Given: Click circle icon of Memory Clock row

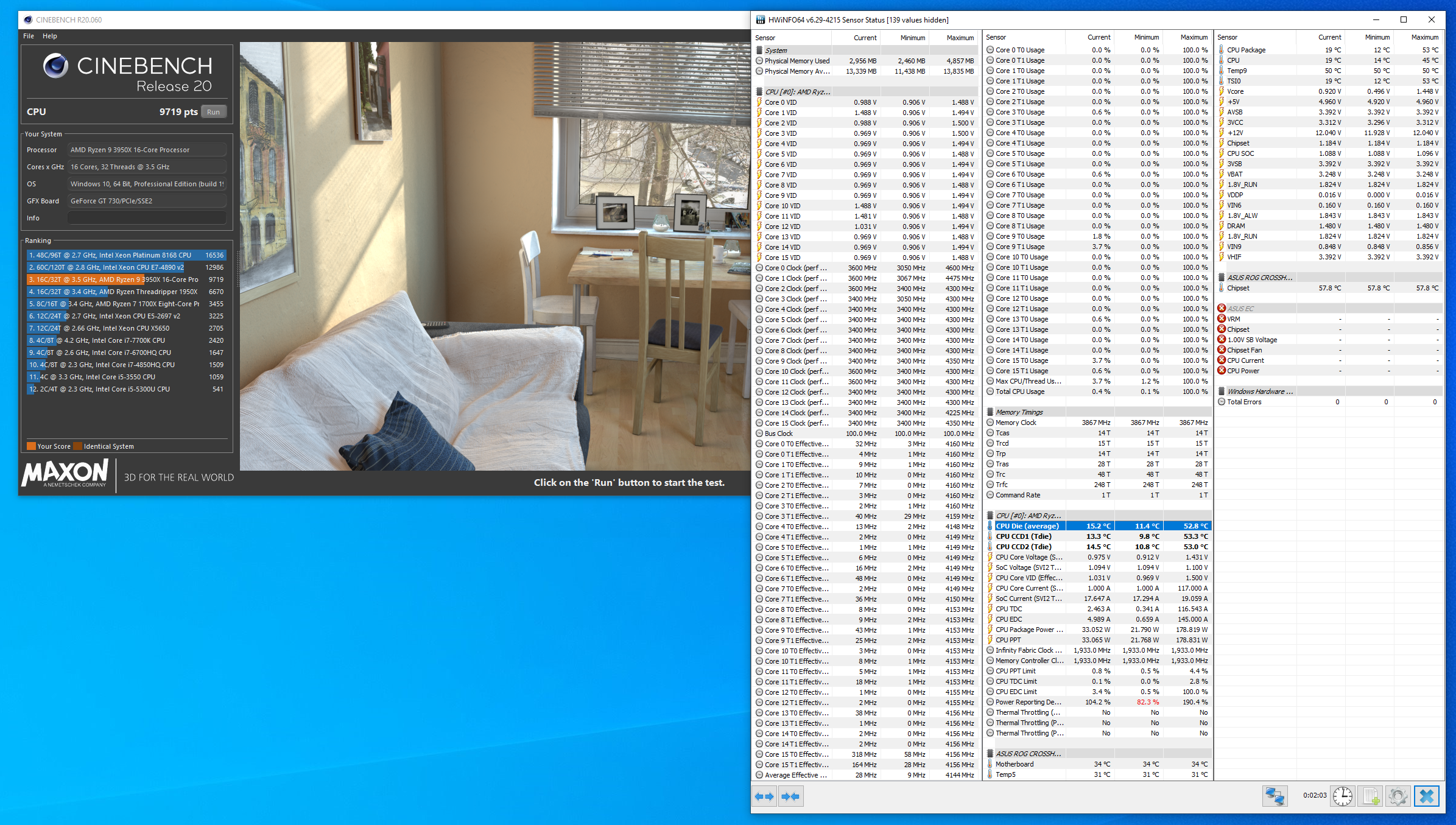Looking at the screenshot, I should (990, 423).
